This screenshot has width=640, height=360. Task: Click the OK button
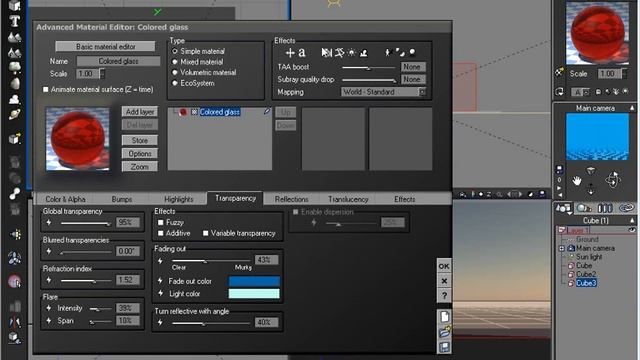coord(444,266)
